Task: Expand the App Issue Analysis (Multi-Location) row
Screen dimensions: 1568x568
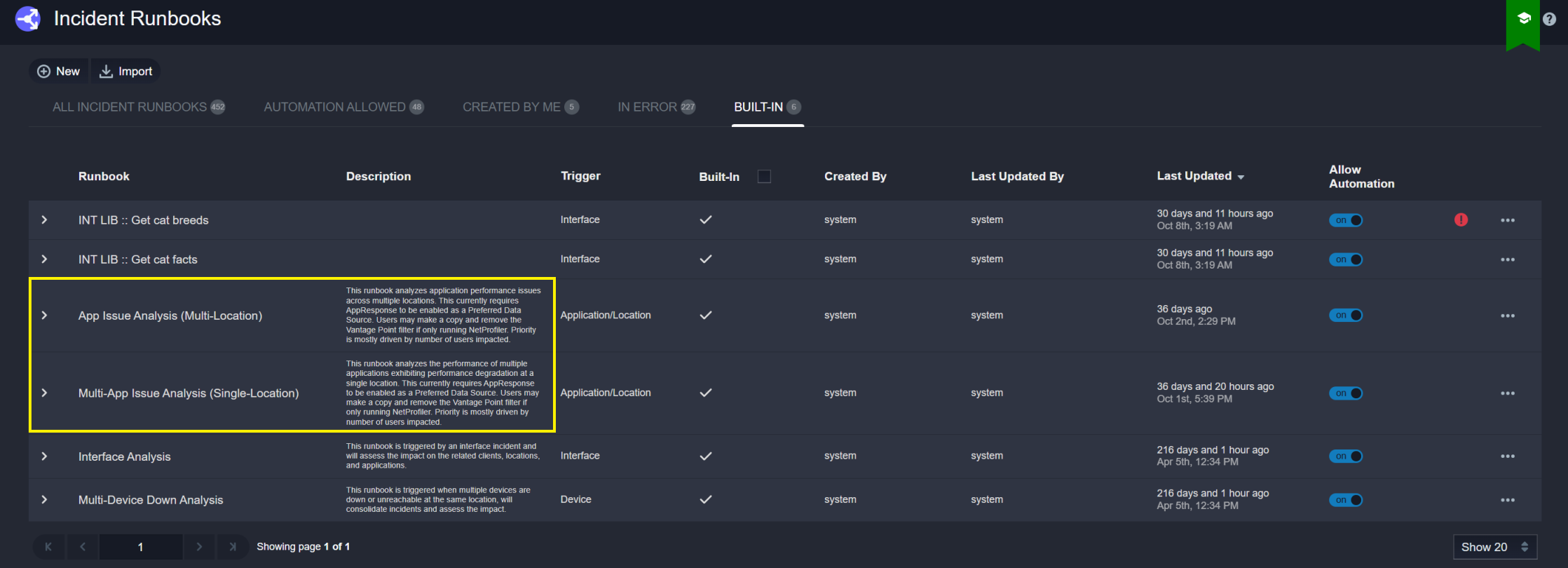Action: 44,316
